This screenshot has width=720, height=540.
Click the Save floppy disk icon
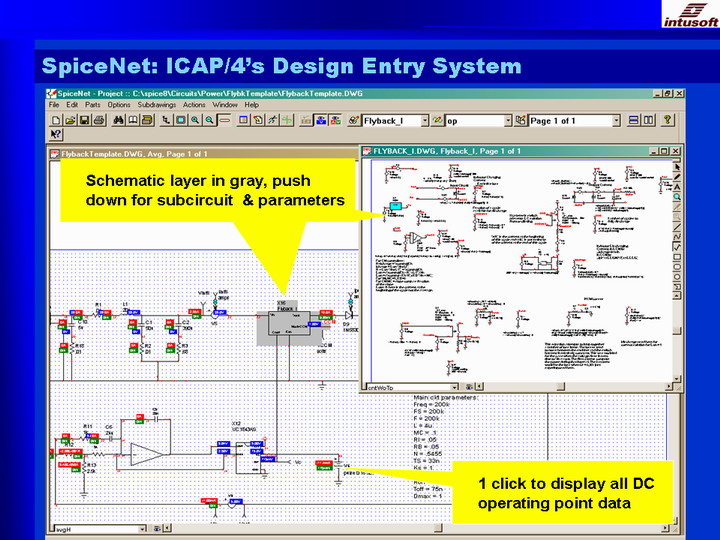[x=84, y=120]
